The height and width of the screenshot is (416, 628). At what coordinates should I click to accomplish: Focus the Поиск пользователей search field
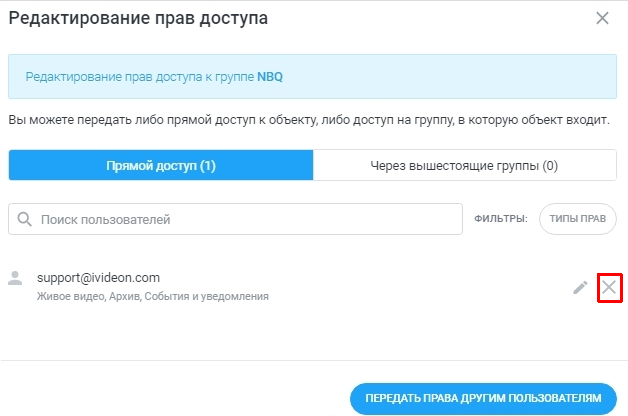pos(236,219)
